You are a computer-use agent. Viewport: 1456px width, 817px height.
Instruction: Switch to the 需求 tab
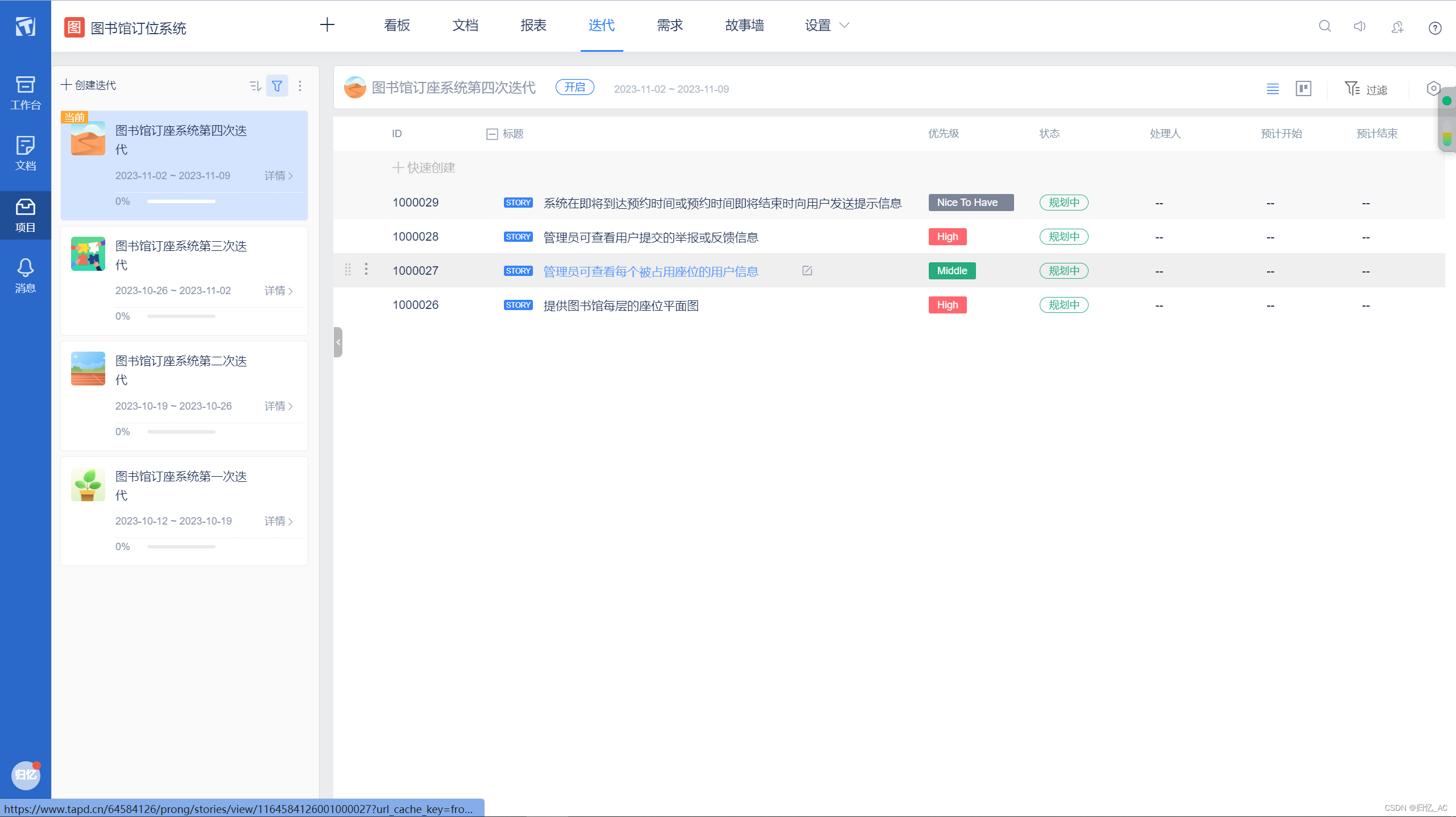(x=669, y=26)
